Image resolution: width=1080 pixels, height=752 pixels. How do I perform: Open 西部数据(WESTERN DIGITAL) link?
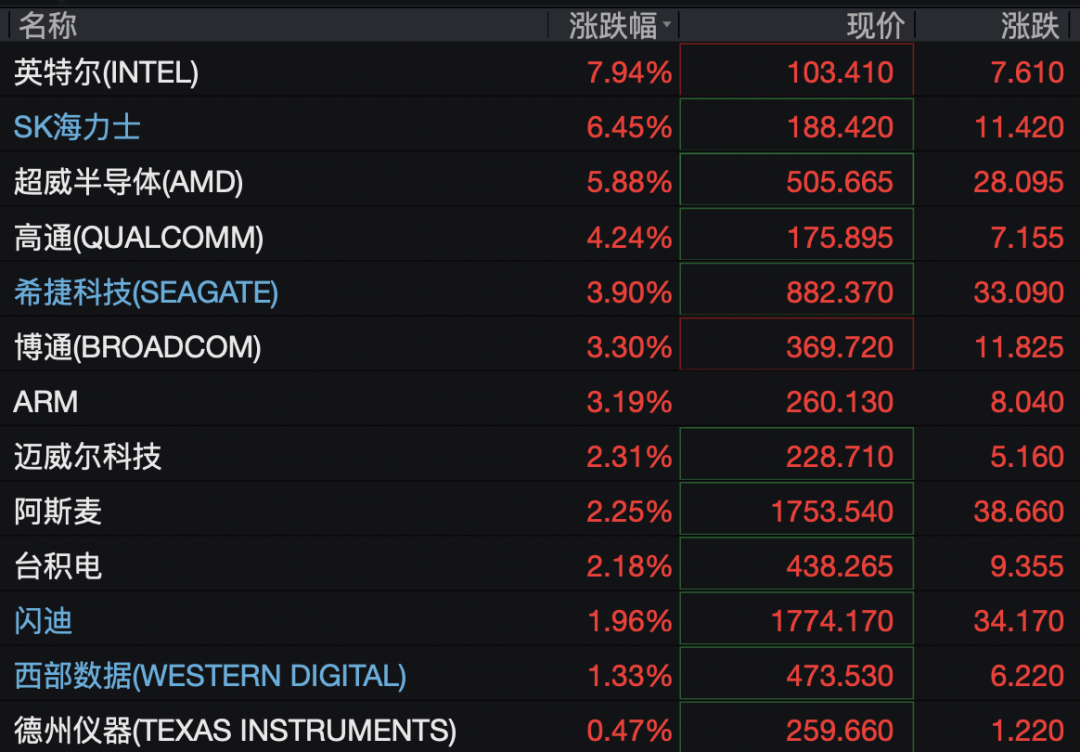pos(210,676)
